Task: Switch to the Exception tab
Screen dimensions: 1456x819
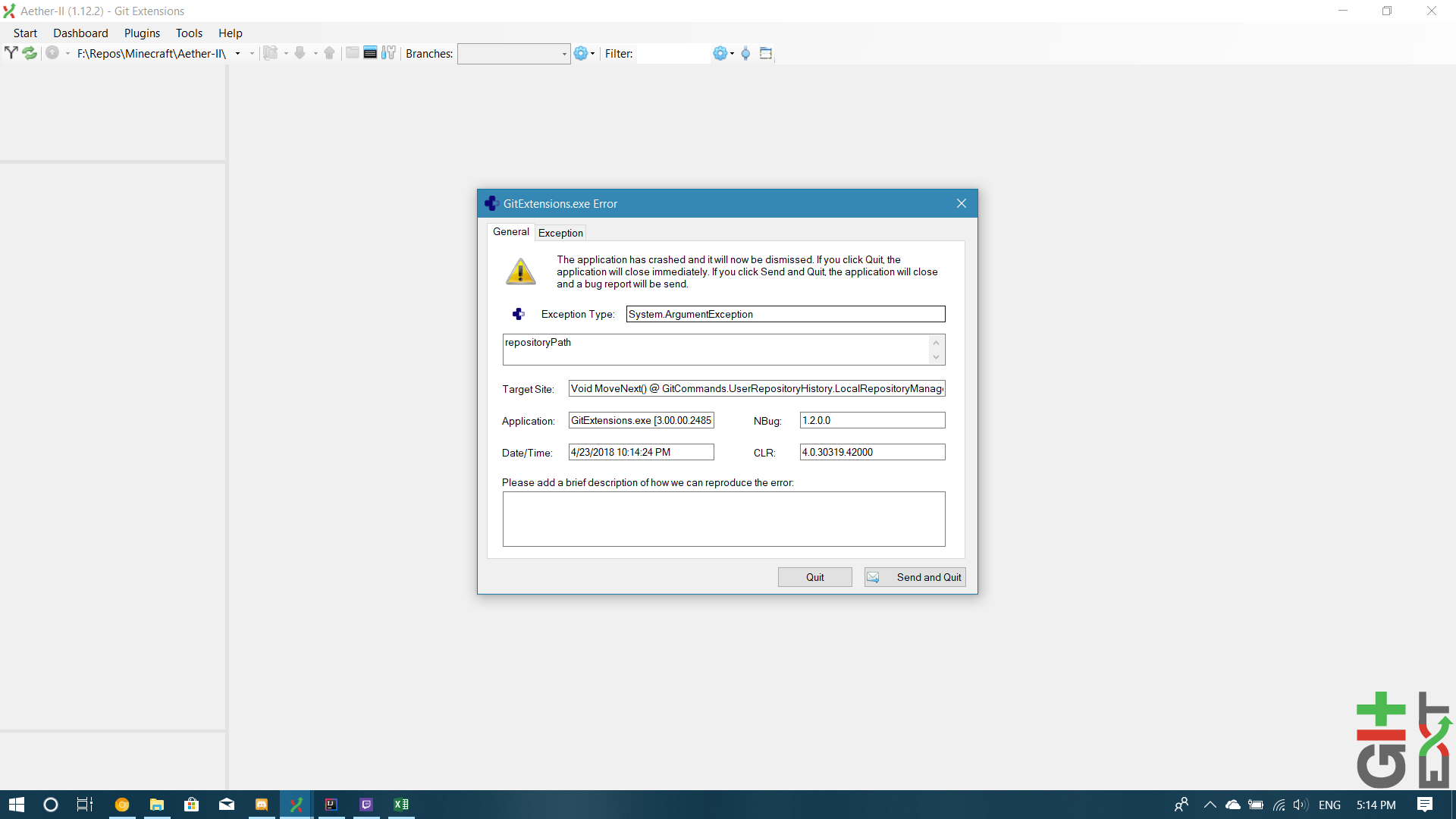Action: [560, 233]
